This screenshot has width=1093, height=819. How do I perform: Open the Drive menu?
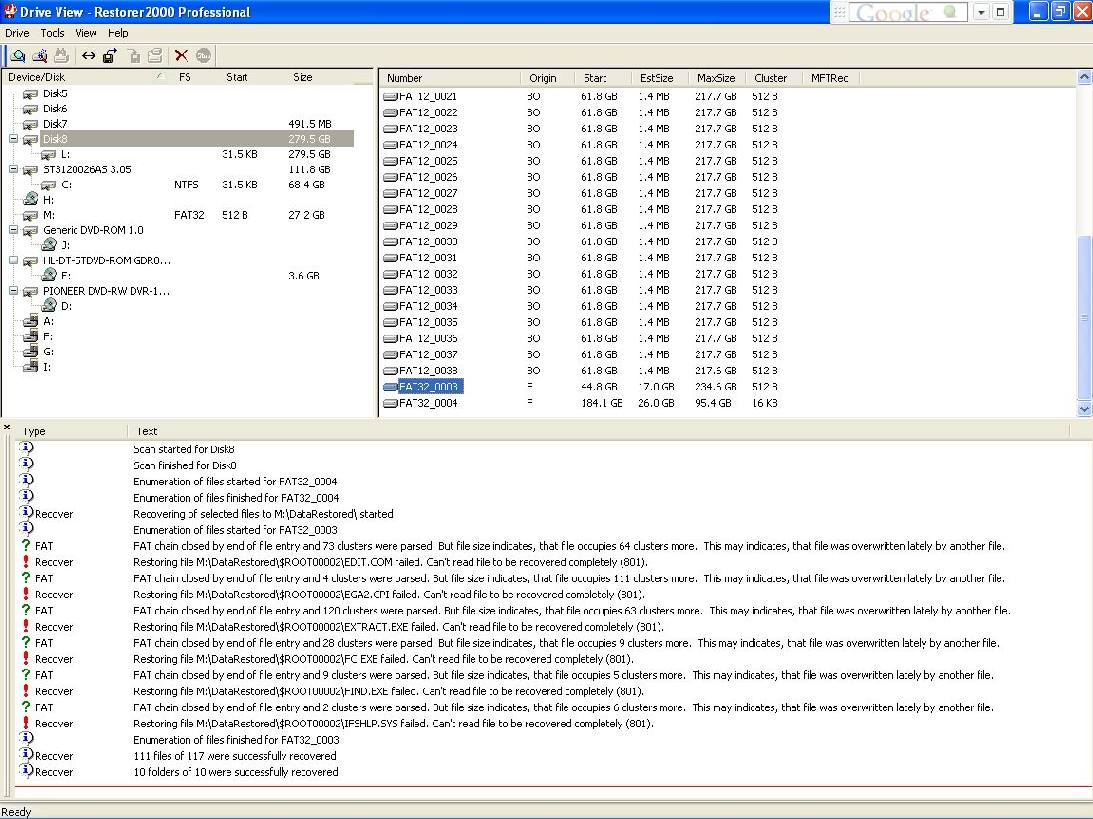tap(17, 33)
